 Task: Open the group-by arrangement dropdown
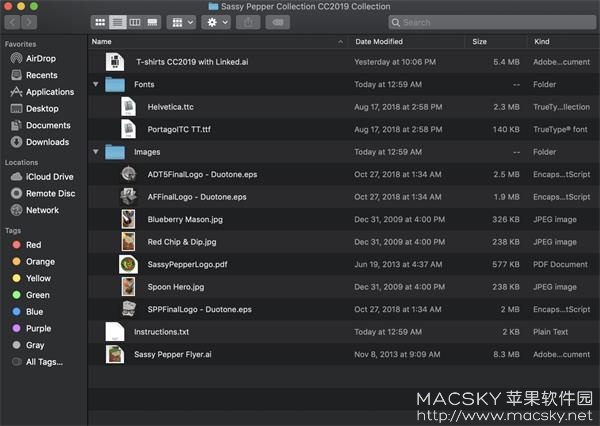(x=181, y=22)
